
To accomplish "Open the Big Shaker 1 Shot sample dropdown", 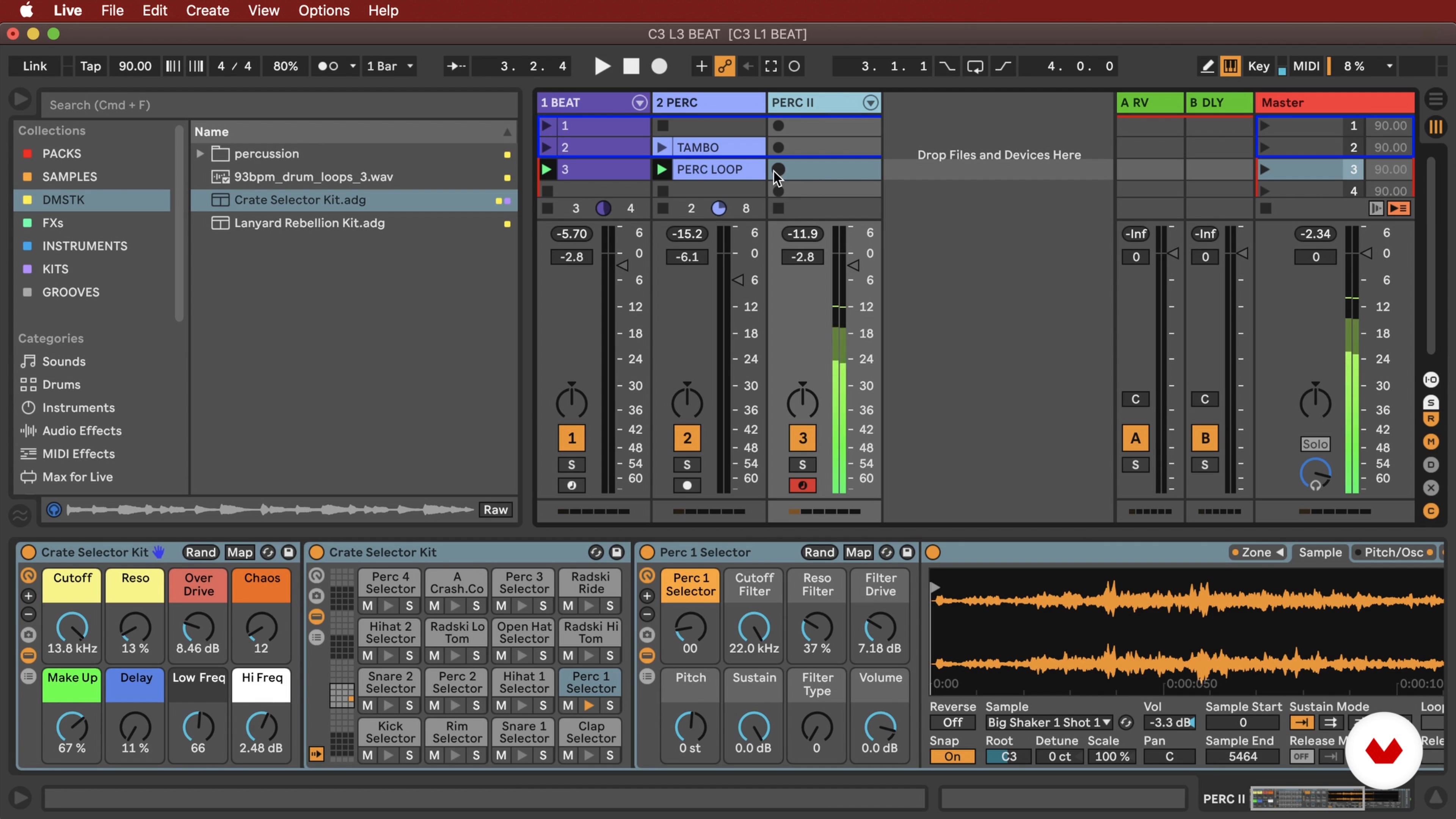I will 1050,722.
